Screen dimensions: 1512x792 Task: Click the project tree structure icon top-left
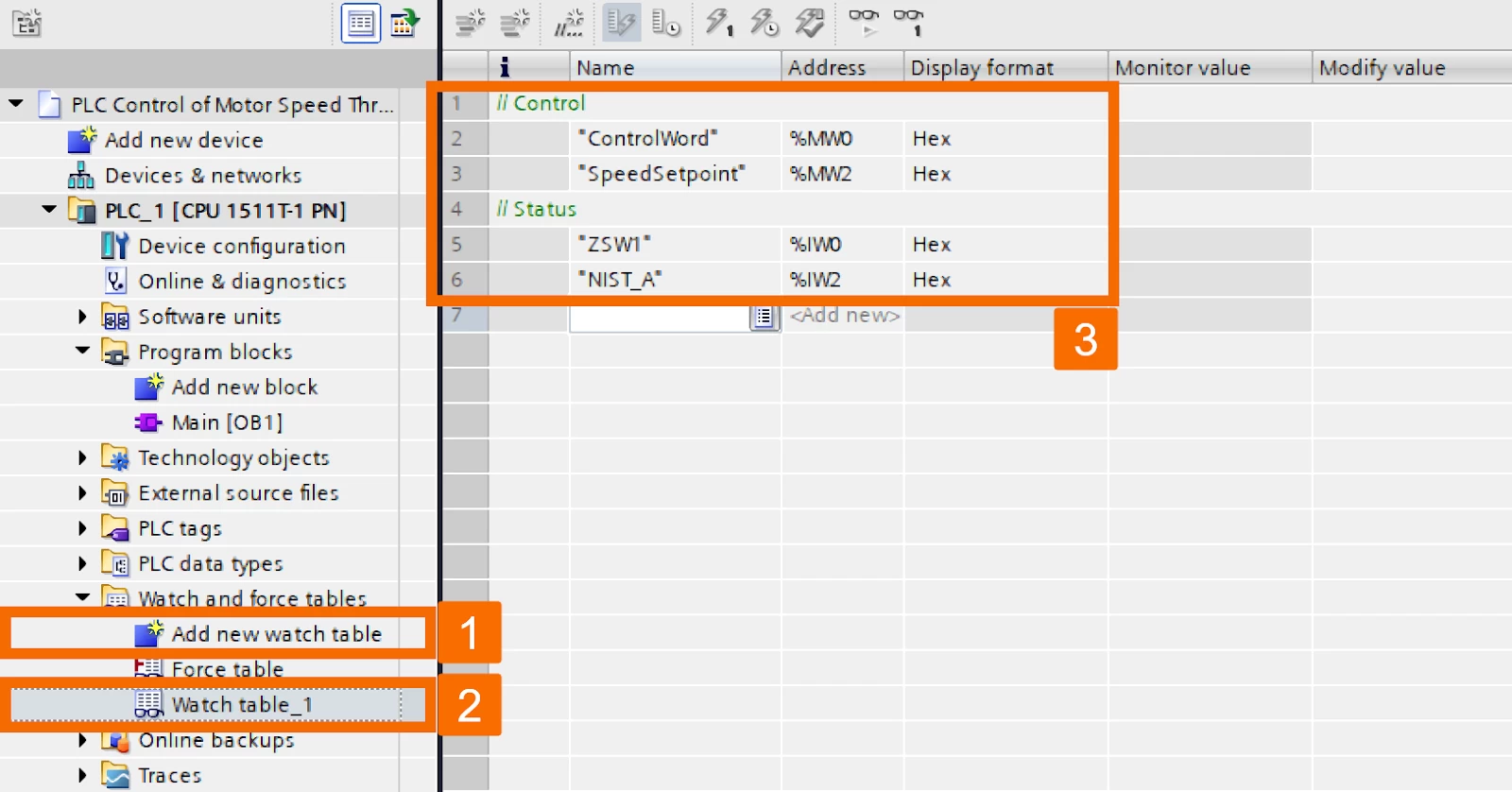(26, 23)
